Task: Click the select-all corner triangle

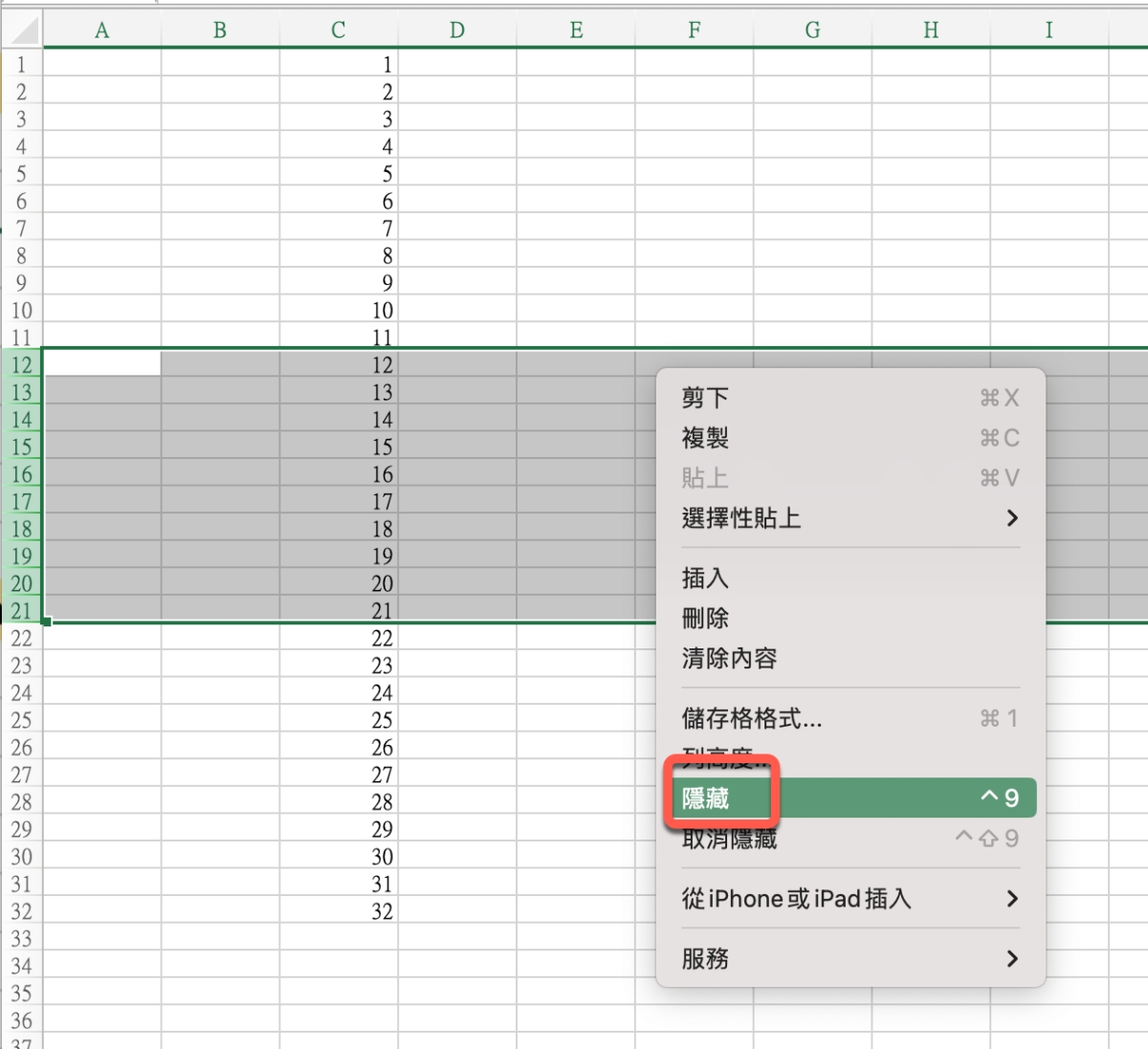Action: 22,31
